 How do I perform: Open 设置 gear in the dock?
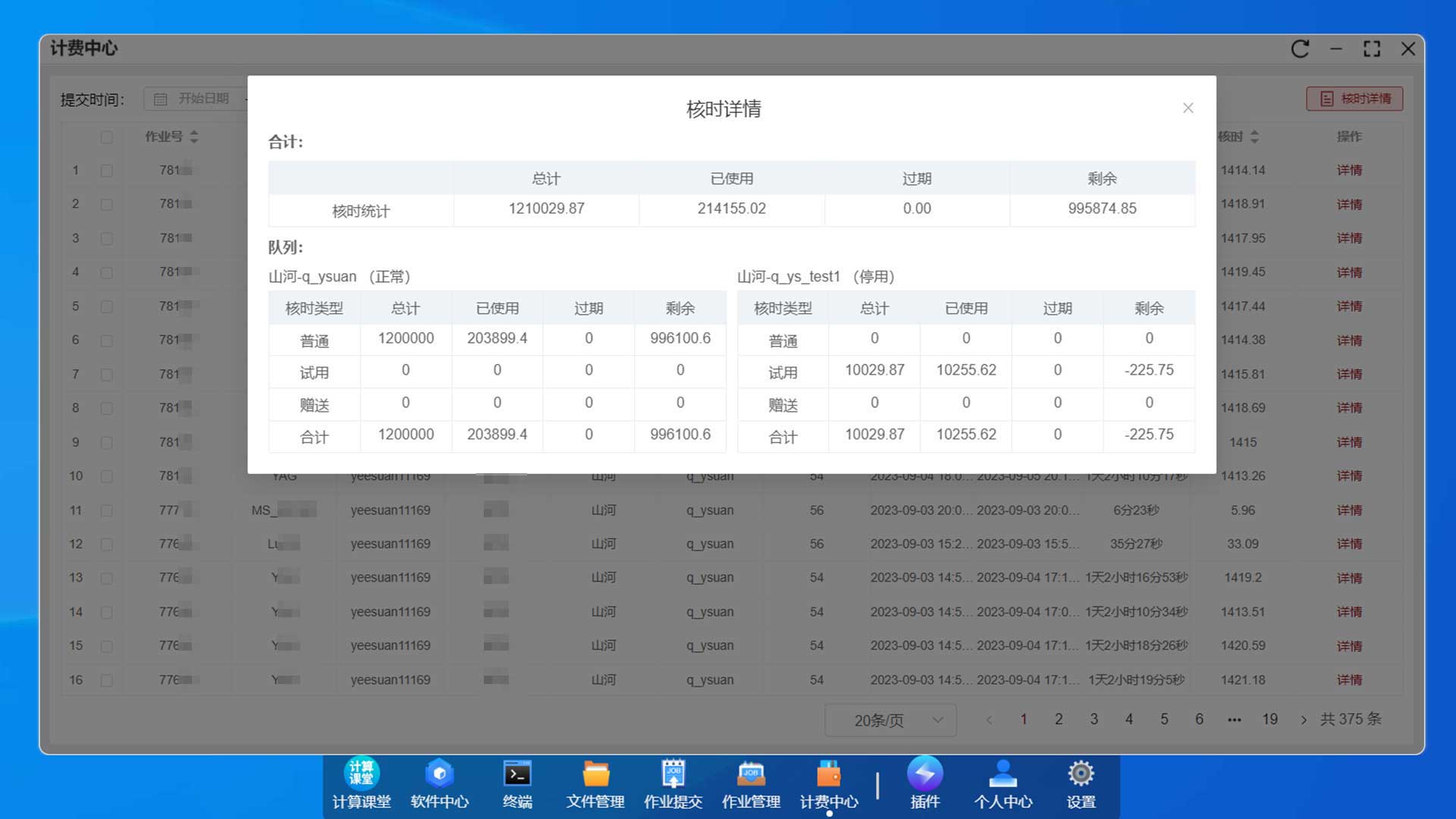(x=1081, y=783)
